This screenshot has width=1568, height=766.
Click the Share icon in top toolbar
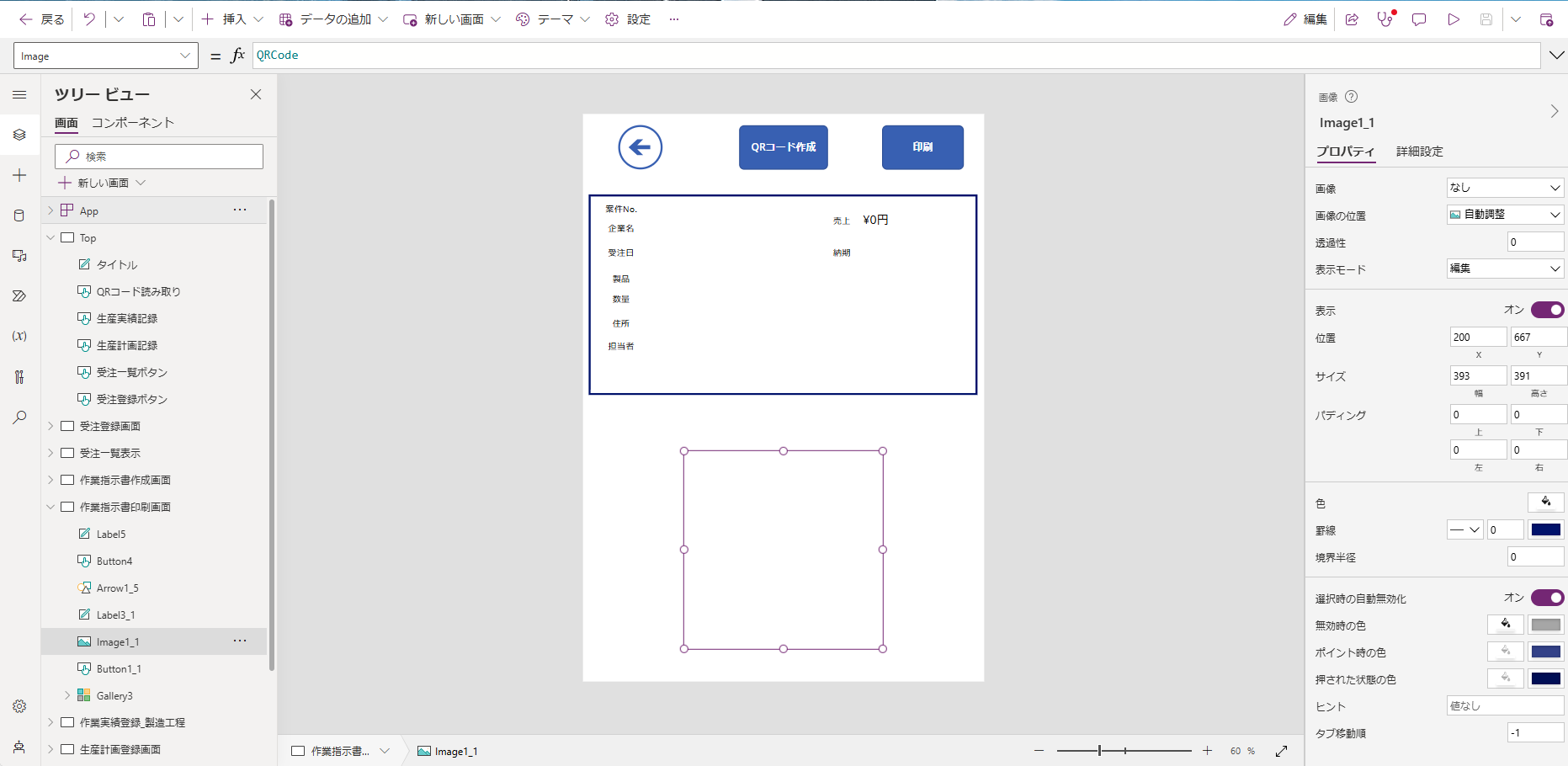[x=1352, y=19]
